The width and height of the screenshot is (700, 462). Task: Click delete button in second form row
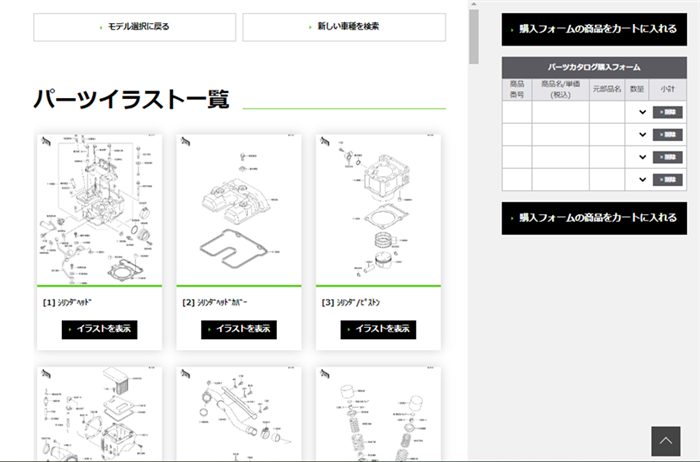point(666,135)
